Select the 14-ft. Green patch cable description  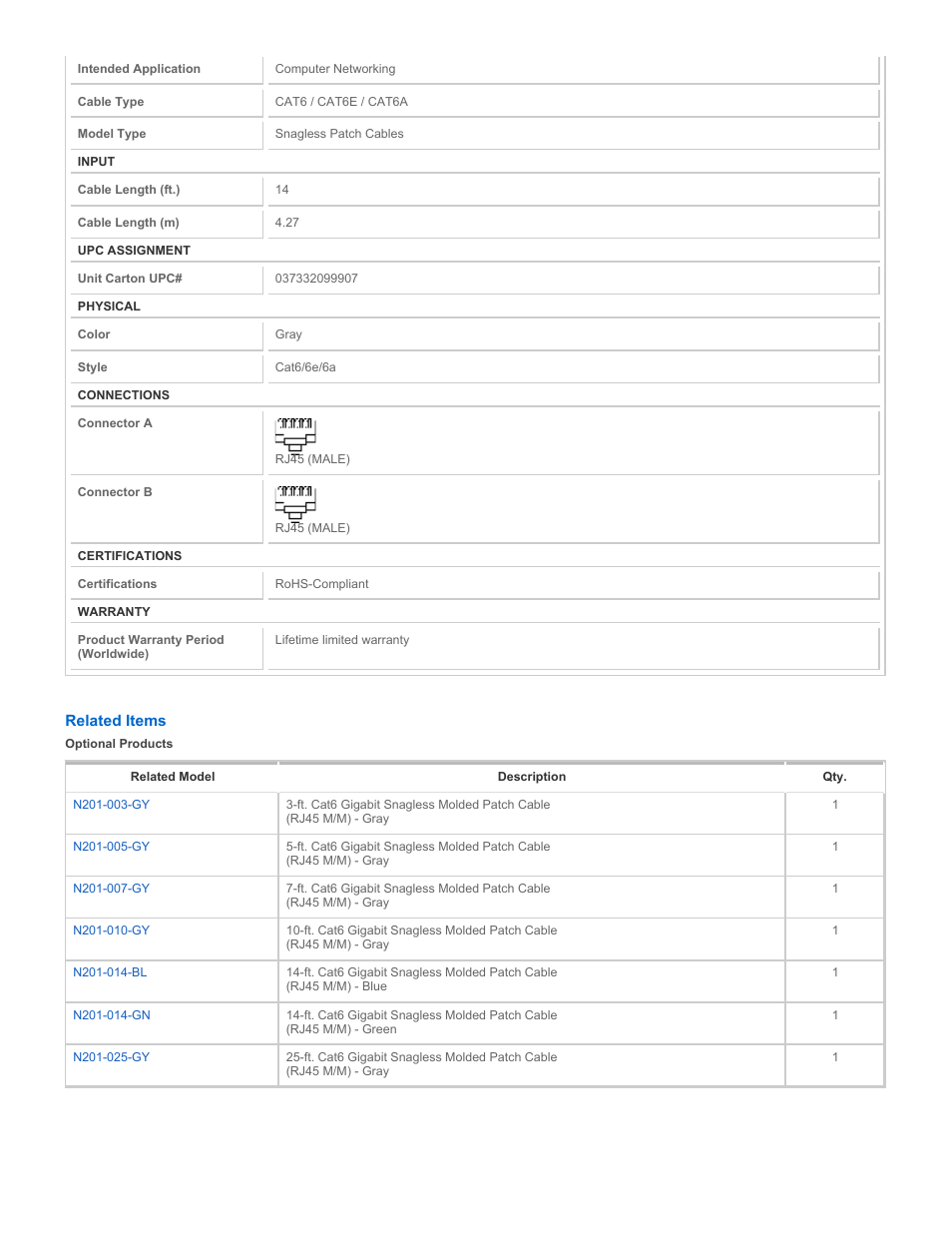click(x=422, y=1022)
